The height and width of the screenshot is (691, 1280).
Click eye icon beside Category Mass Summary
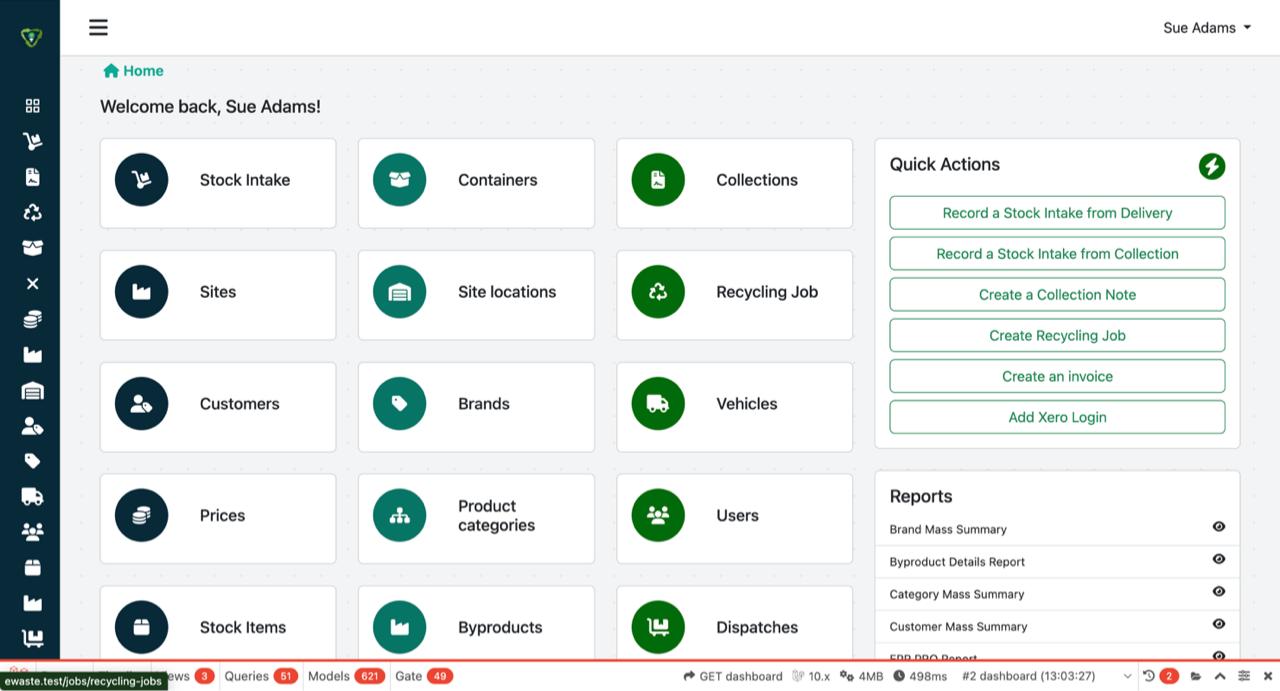1218,592
